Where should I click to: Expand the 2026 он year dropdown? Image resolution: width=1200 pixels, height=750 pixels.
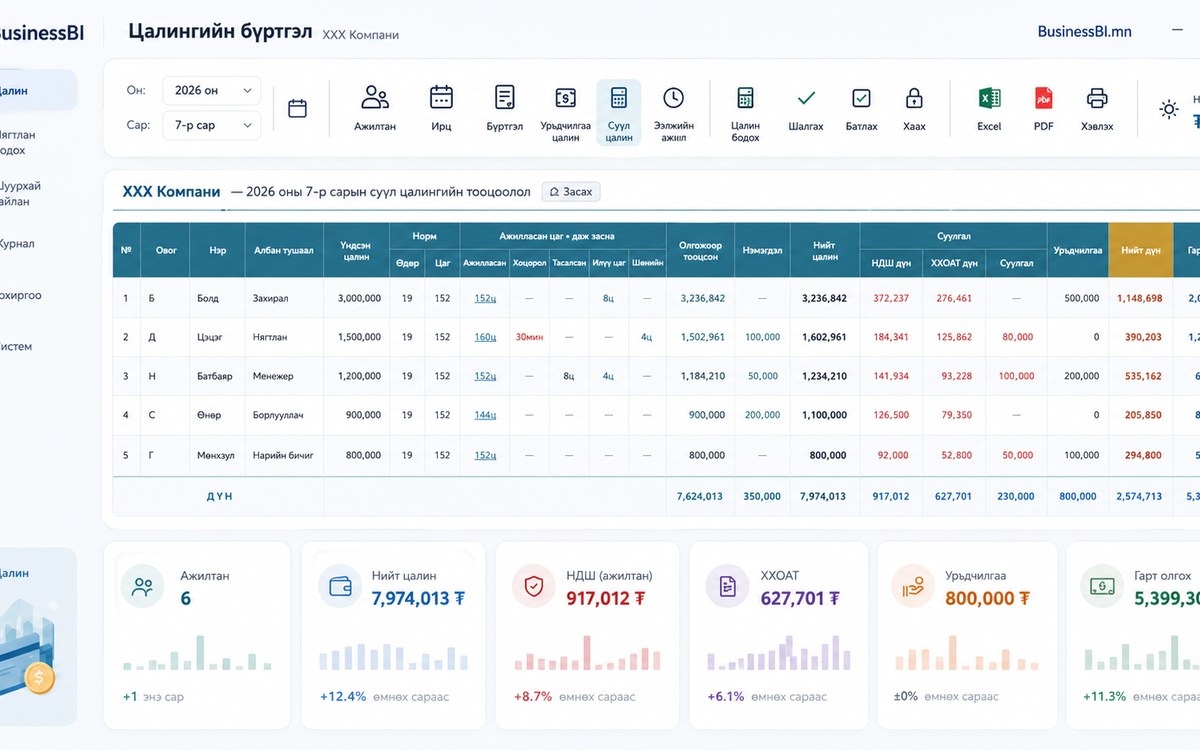211,90
